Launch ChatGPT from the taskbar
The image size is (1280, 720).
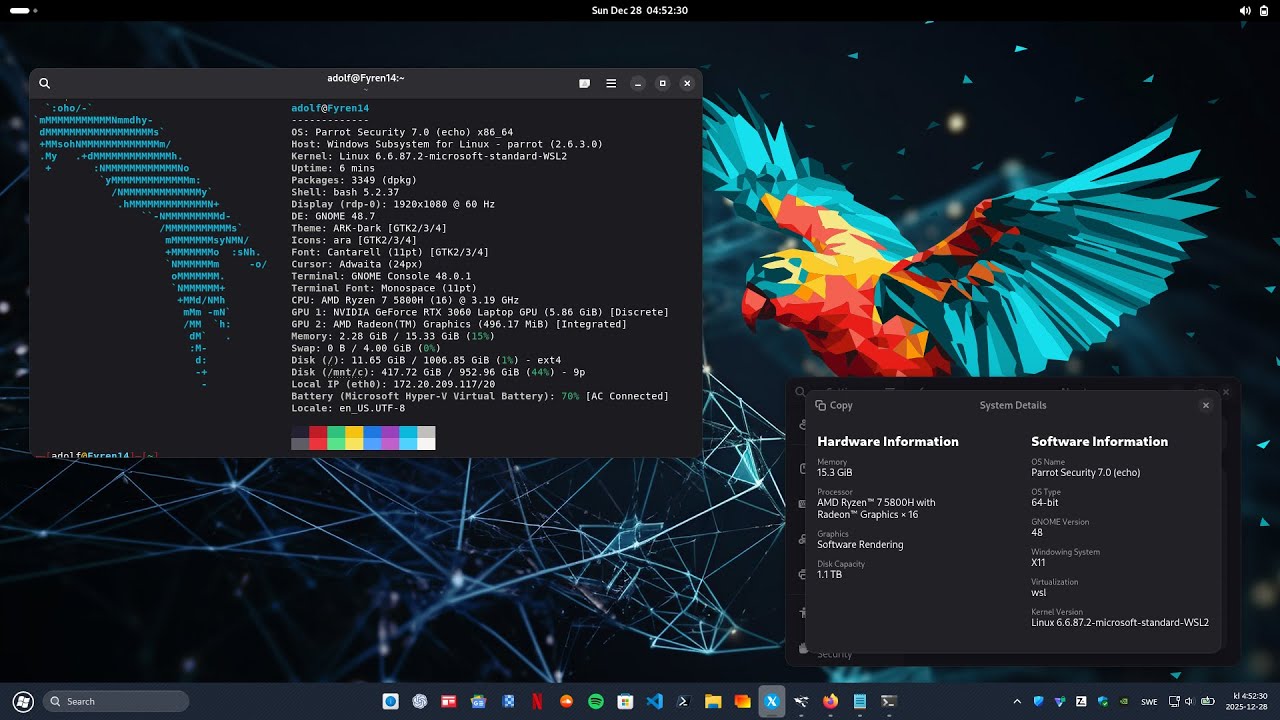420,701
